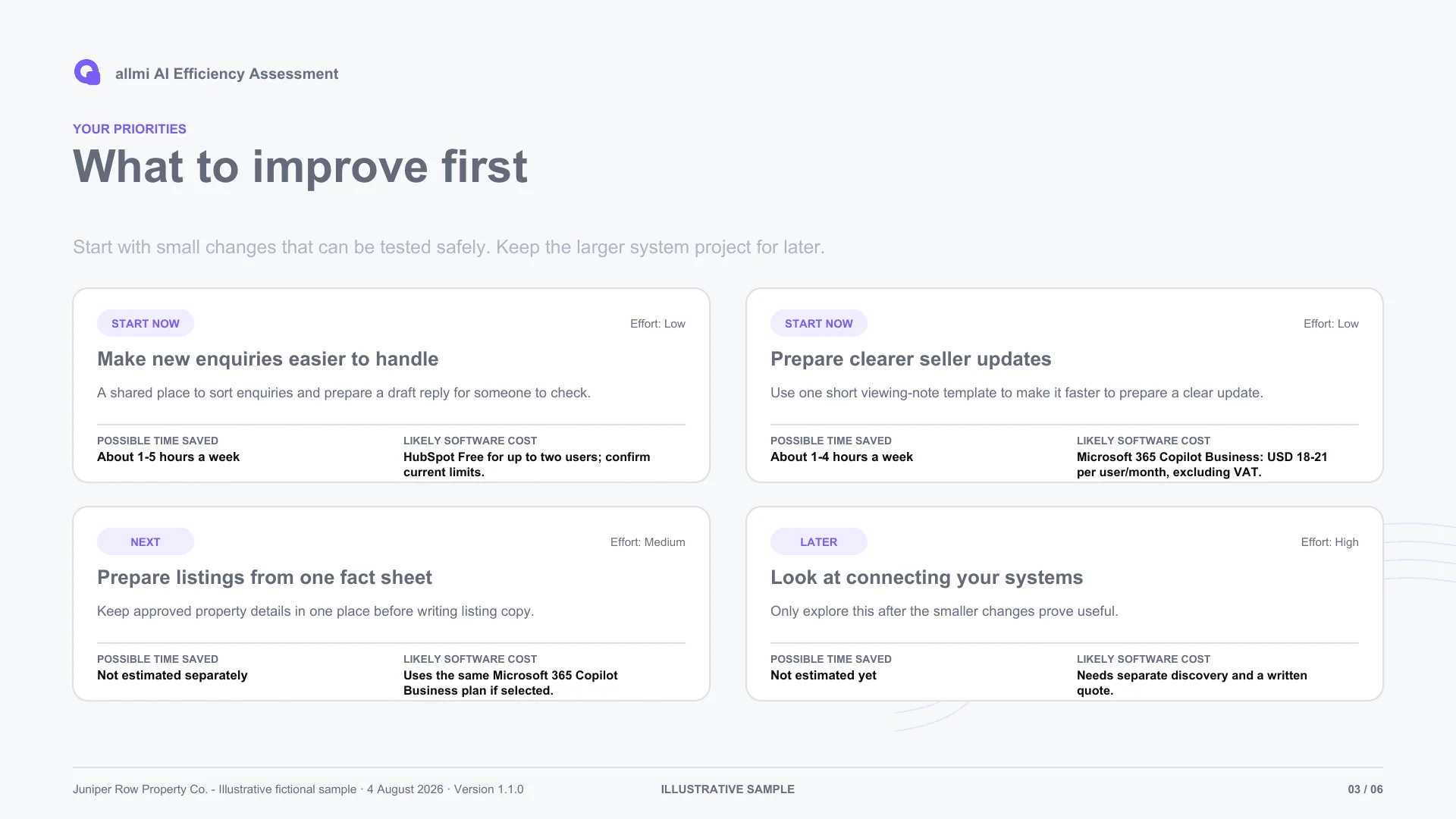Click the Microsoft 365 Copilot Business USD cost text
1456x819 pixels.
click(1202, 464)
